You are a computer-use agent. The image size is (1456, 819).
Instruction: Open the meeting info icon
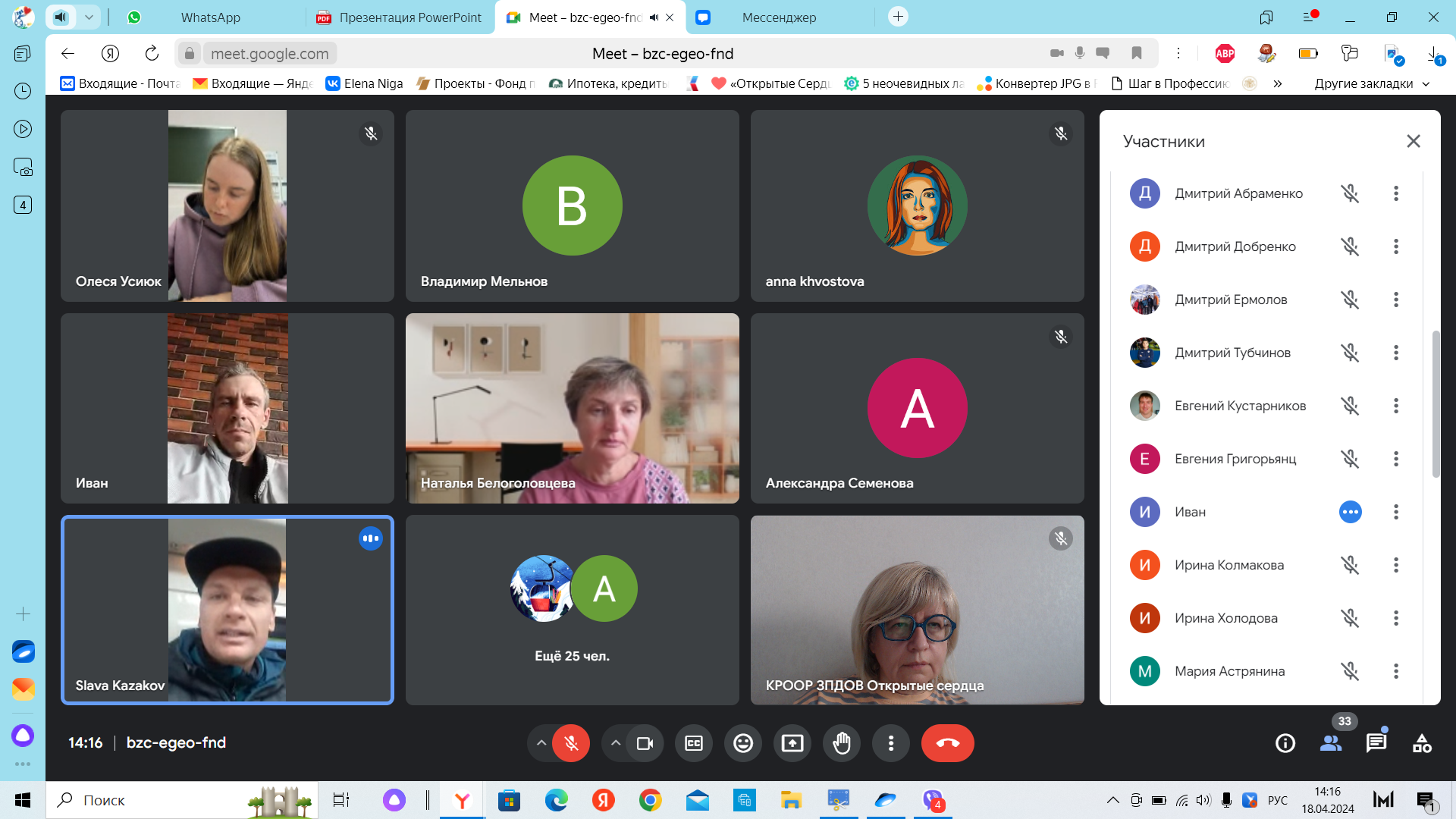pyautogui.click(x=1285, y=743)
